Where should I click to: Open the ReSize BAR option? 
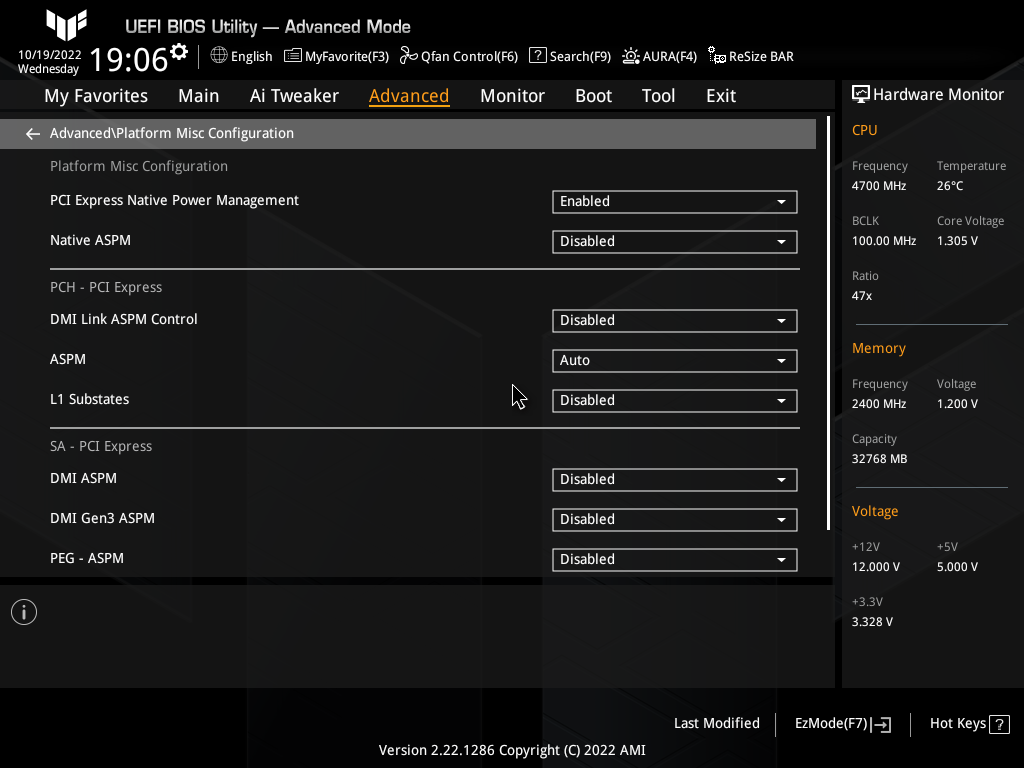[750, 56]
